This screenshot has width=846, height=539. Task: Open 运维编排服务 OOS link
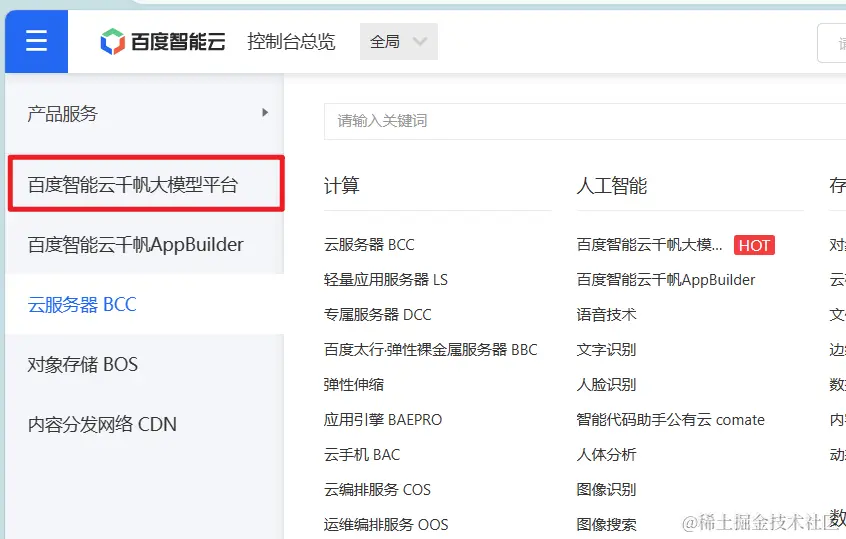pyautogui.click(x=386, y=524)
